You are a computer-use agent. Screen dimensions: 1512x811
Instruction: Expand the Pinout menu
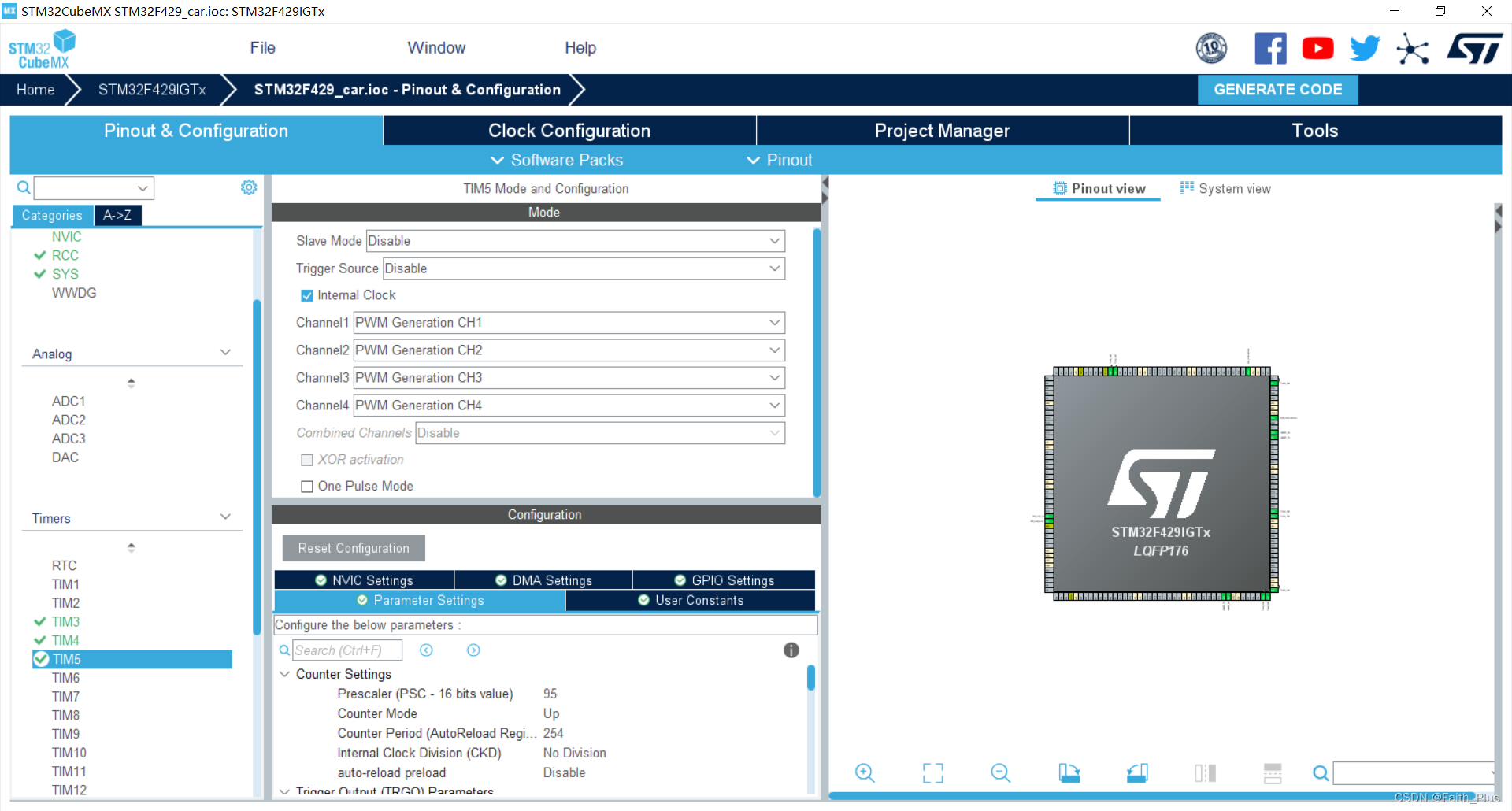click(780, 160)
